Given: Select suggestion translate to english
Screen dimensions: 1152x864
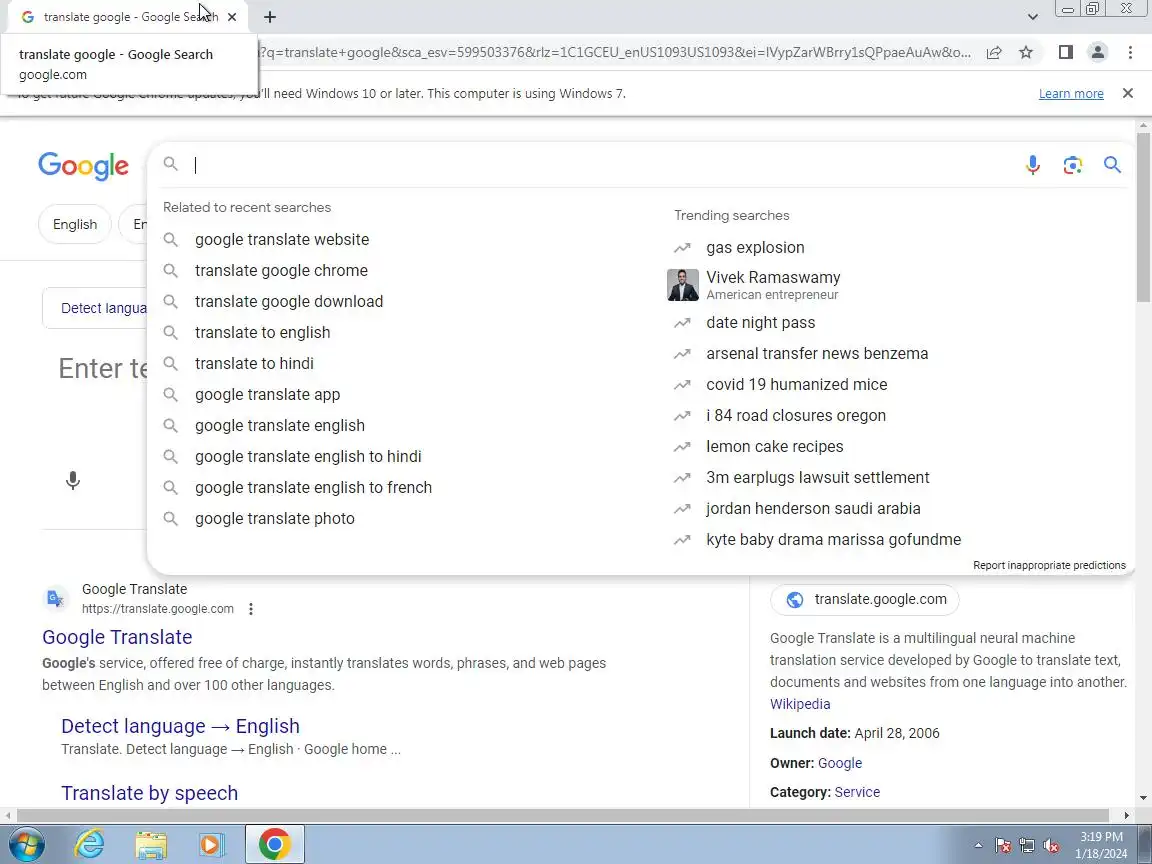Looking at the screenshot, I should pyautogui.click(x=262, y=332).
